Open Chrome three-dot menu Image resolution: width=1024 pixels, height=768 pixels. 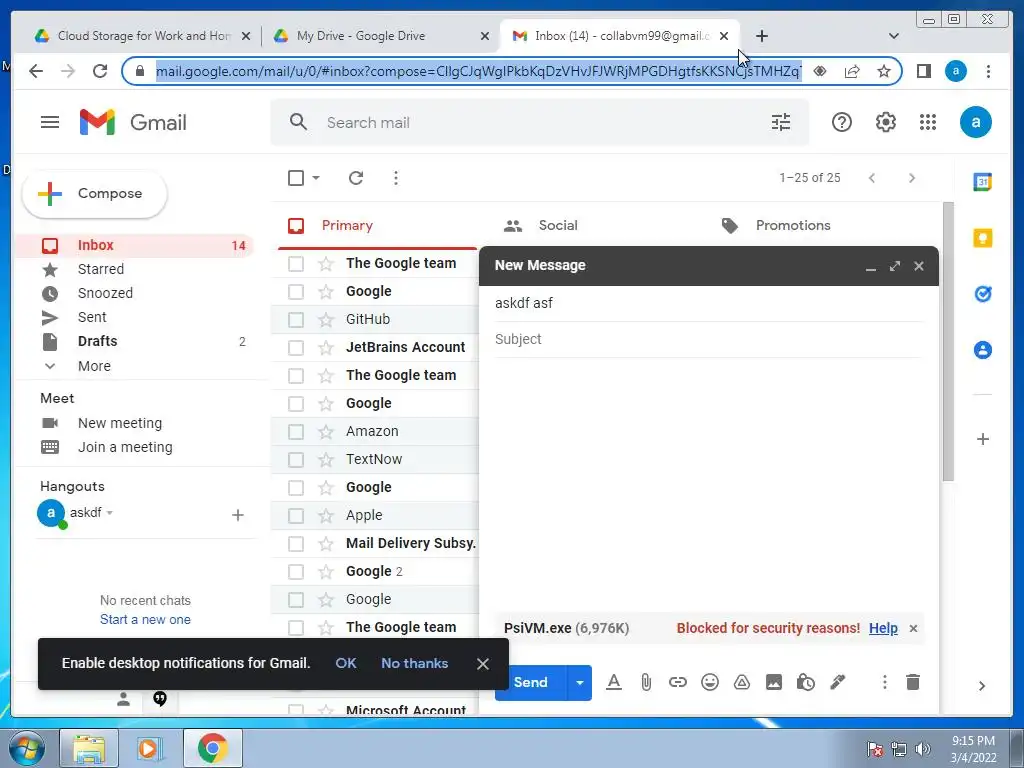[988, 71]
